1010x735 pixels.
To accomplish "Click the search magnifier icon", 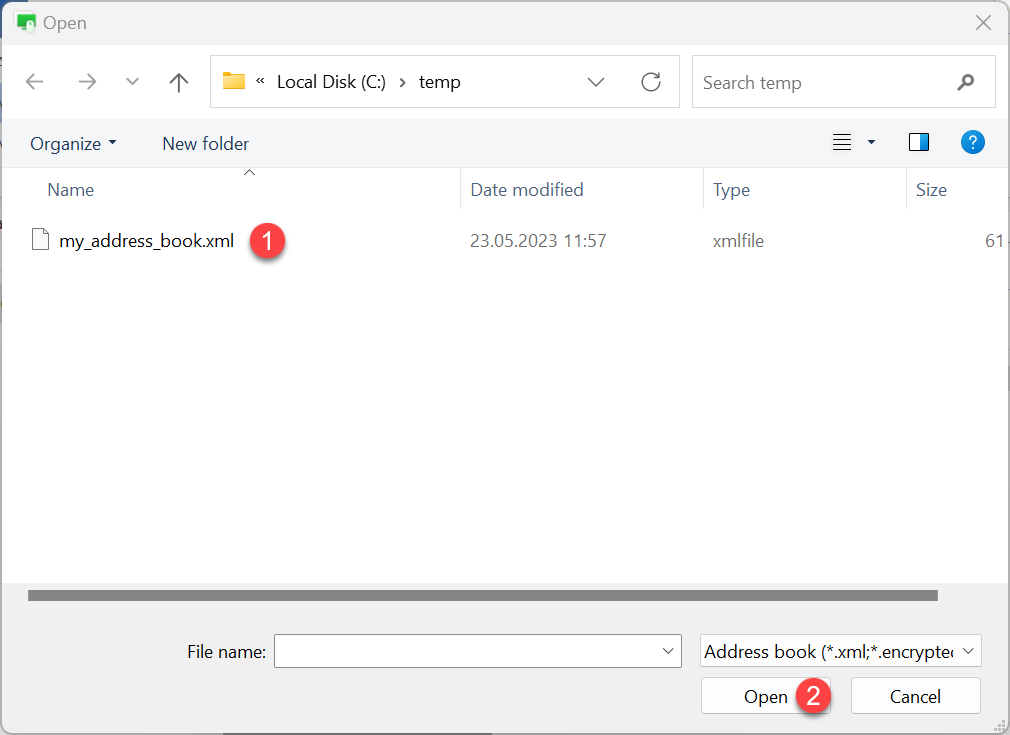I will 965,82.
